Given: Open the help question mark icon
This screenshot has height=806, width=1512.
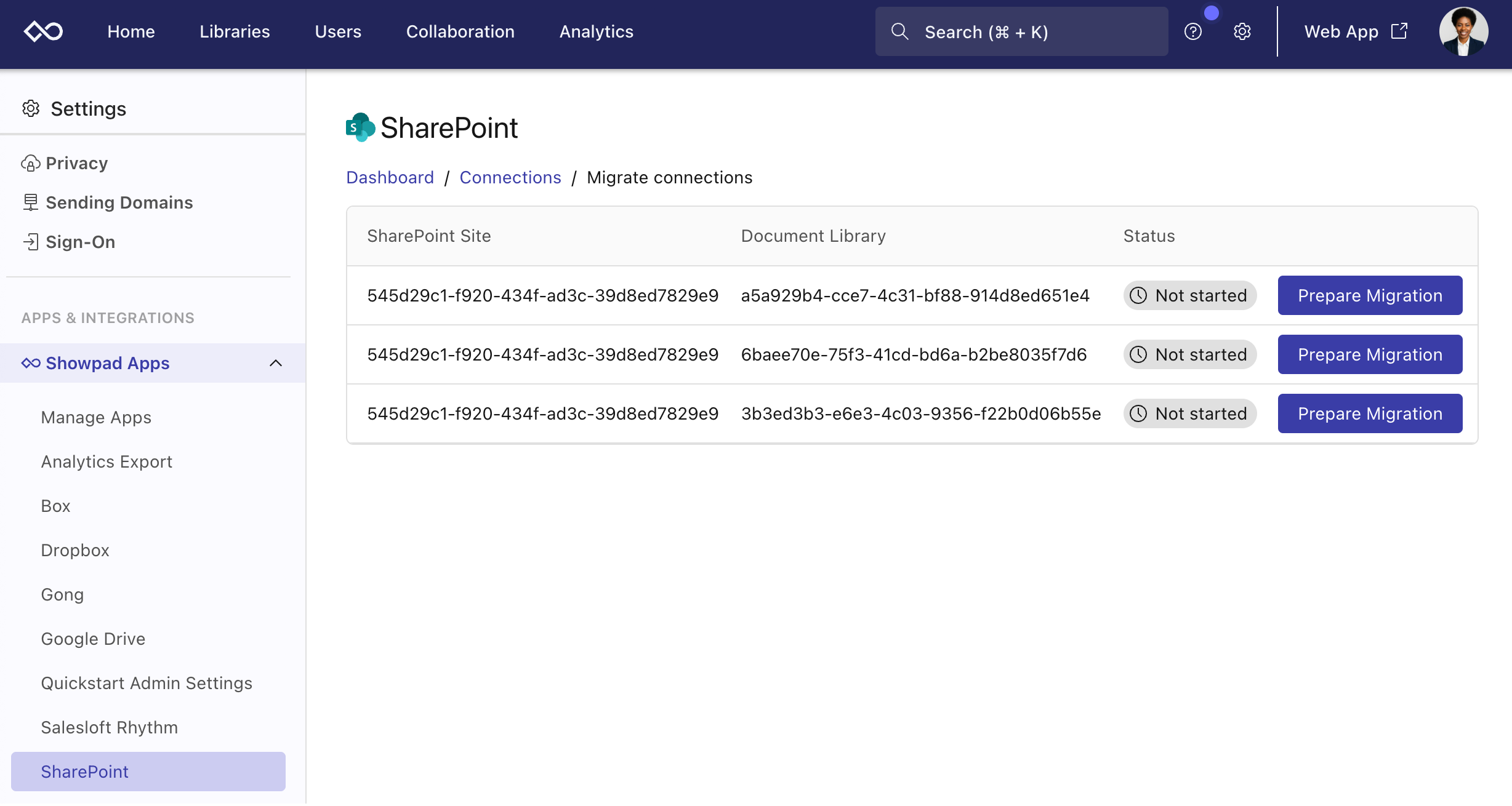Looking at the screenshot, I should click(x=1192, y=31).
